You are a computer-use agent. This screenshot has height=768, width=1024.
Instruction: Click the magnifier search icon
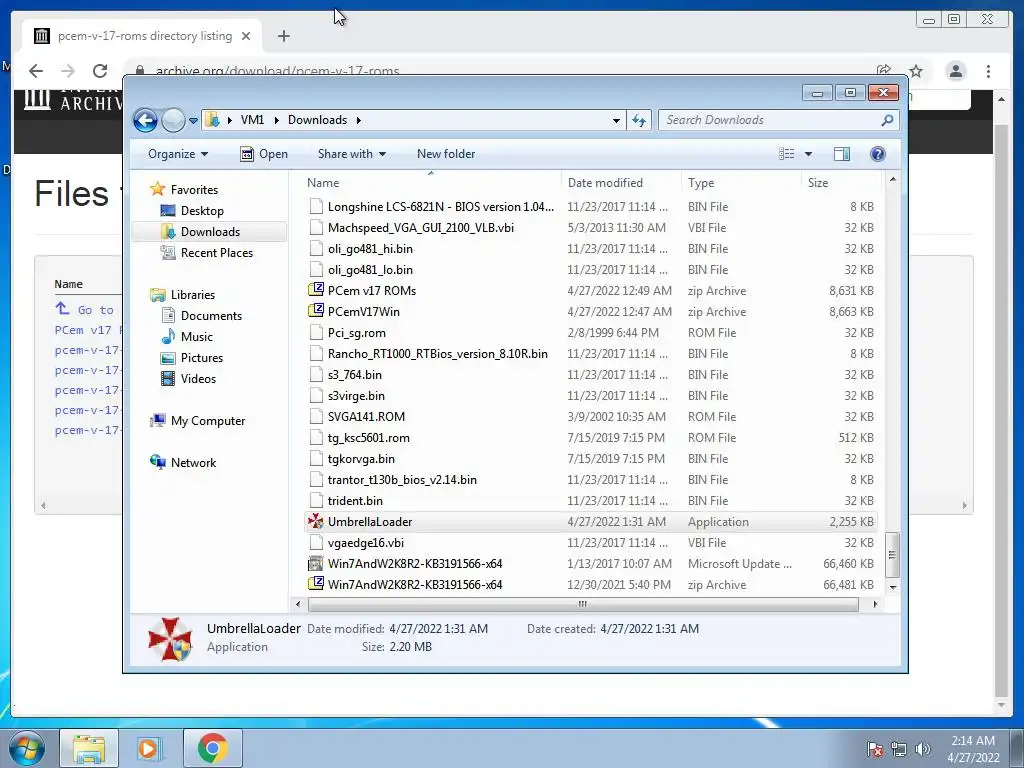point(887,120)
